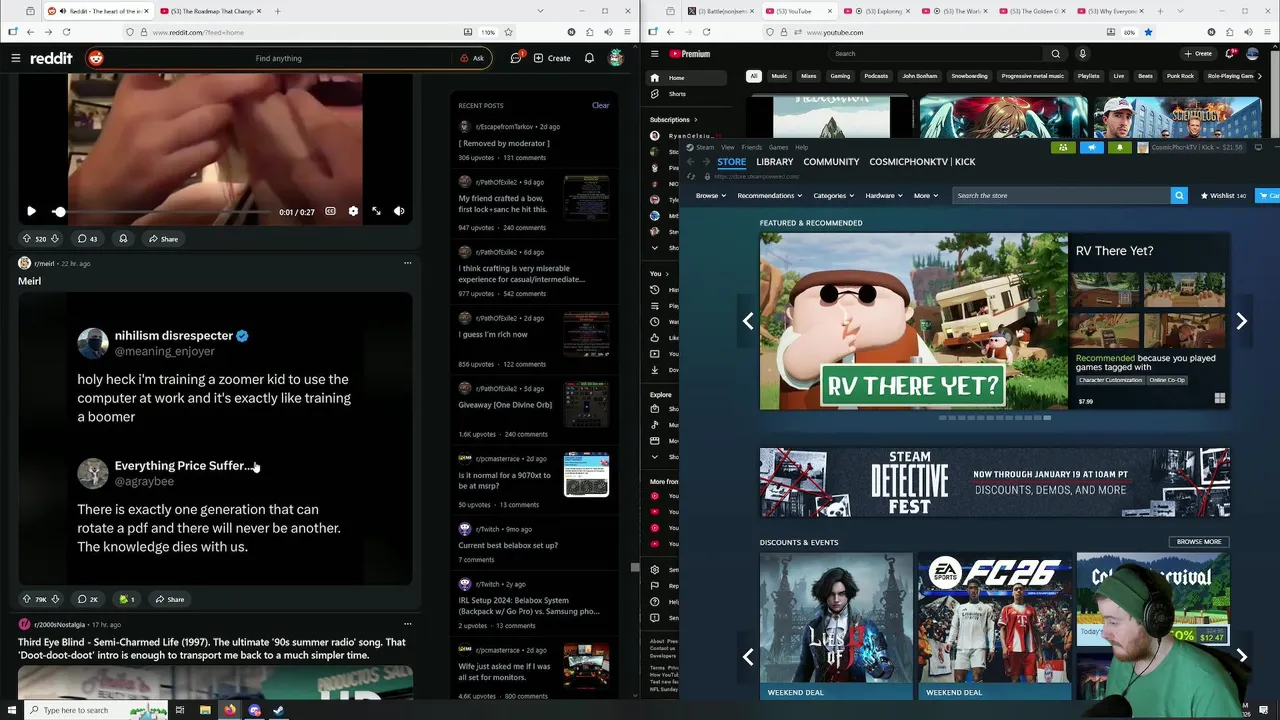Open the Steam LIBRARY tab
The width and height of the screenshot is (1280, 720).
tap(774, 162)
